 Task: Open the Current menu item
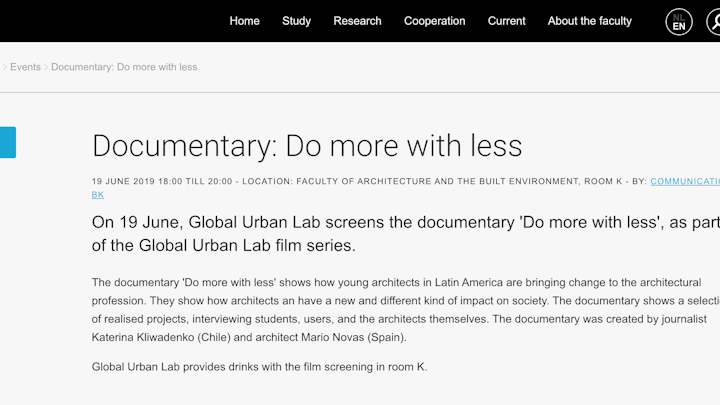[506, 21]
